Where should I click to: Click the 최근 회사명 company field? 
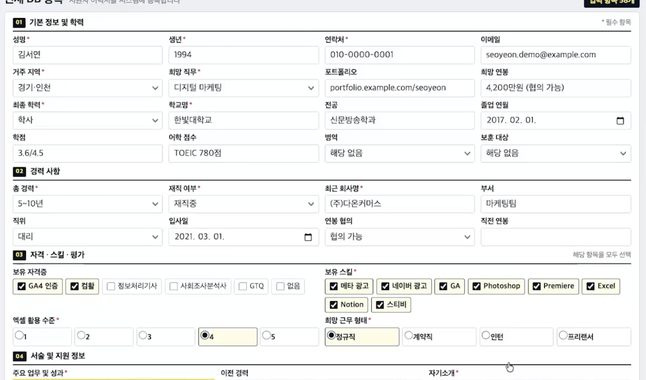399,204
